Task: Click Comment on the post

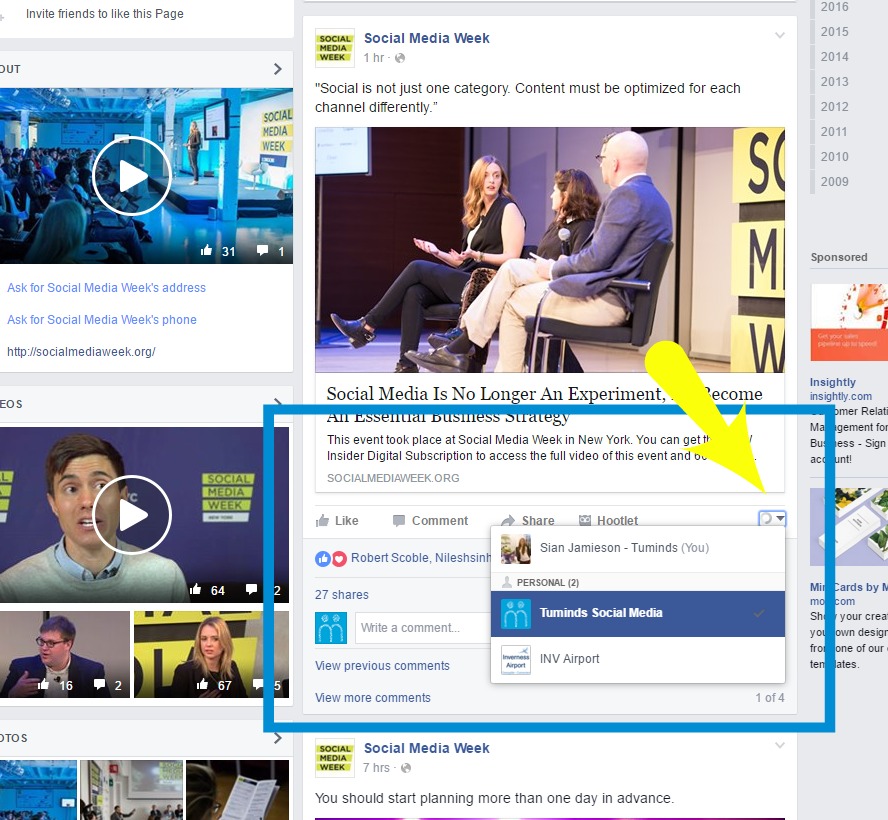Action: [430, 520]
